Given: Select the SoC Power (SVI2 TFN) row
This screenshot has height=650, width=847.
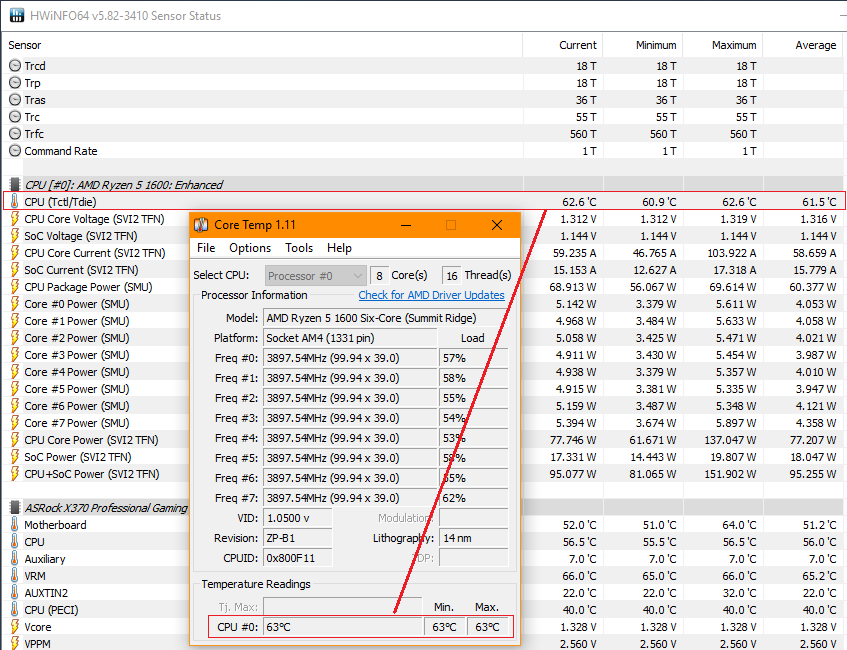Looking at the screenshot, I should (424, 457).
